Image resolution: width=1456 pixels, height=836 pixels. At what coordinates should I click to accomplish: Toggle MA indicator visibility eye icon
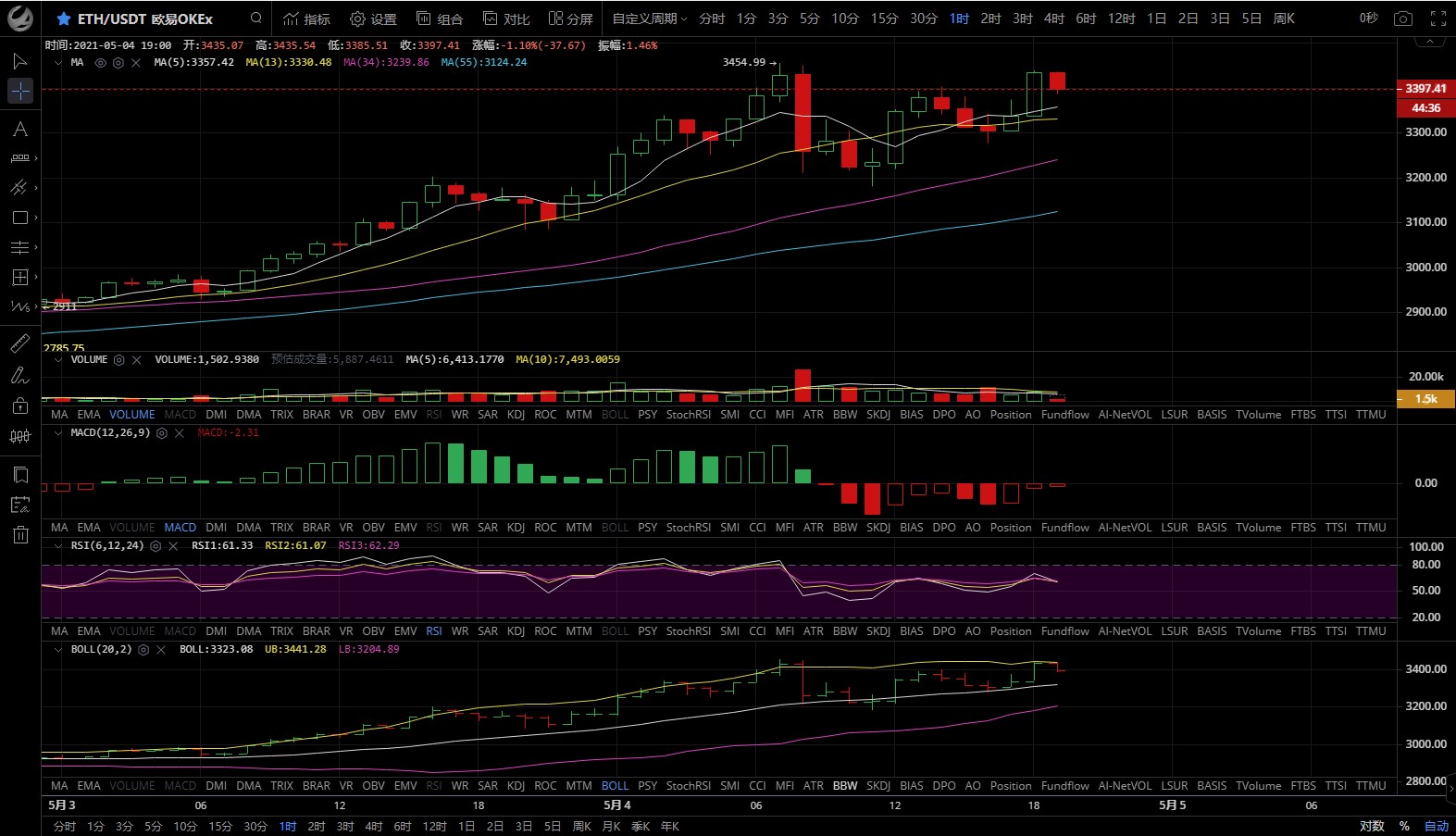101,63
